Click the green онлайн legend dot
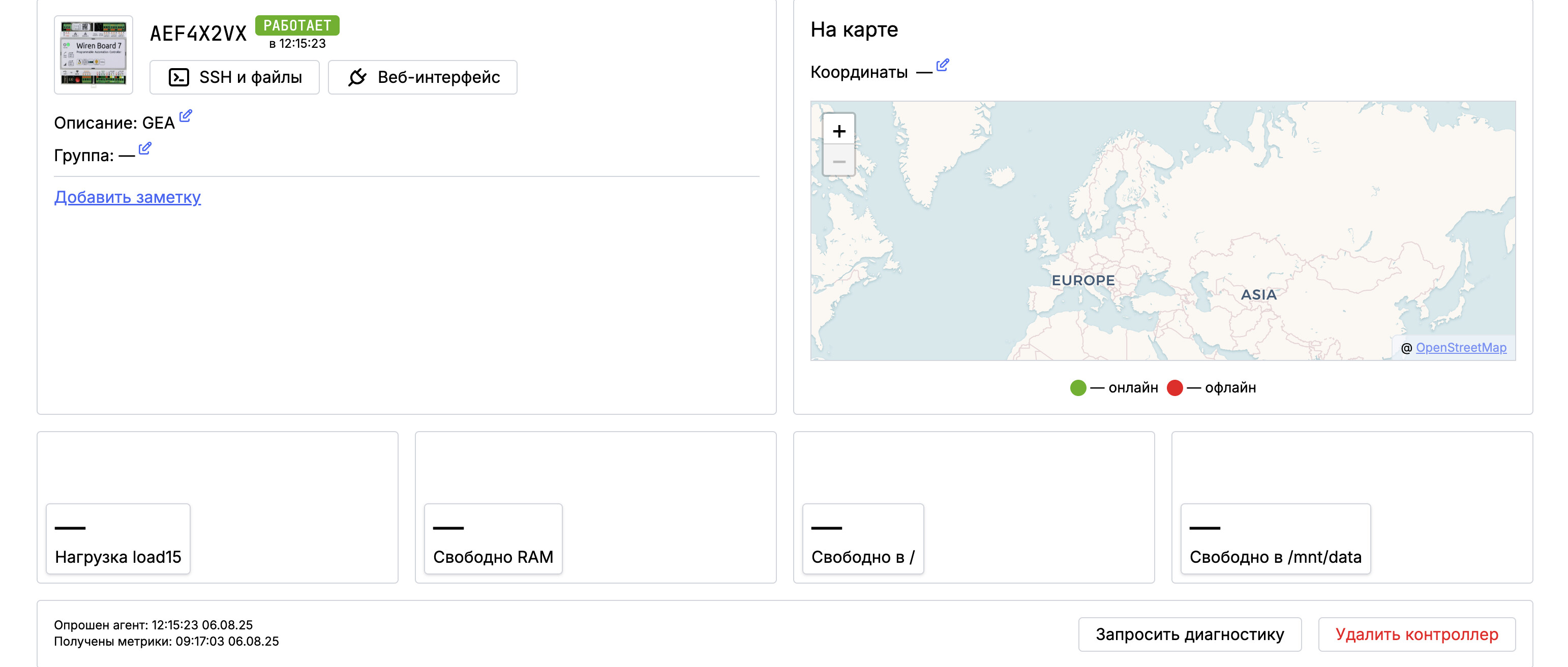 tap(1078, 388)
